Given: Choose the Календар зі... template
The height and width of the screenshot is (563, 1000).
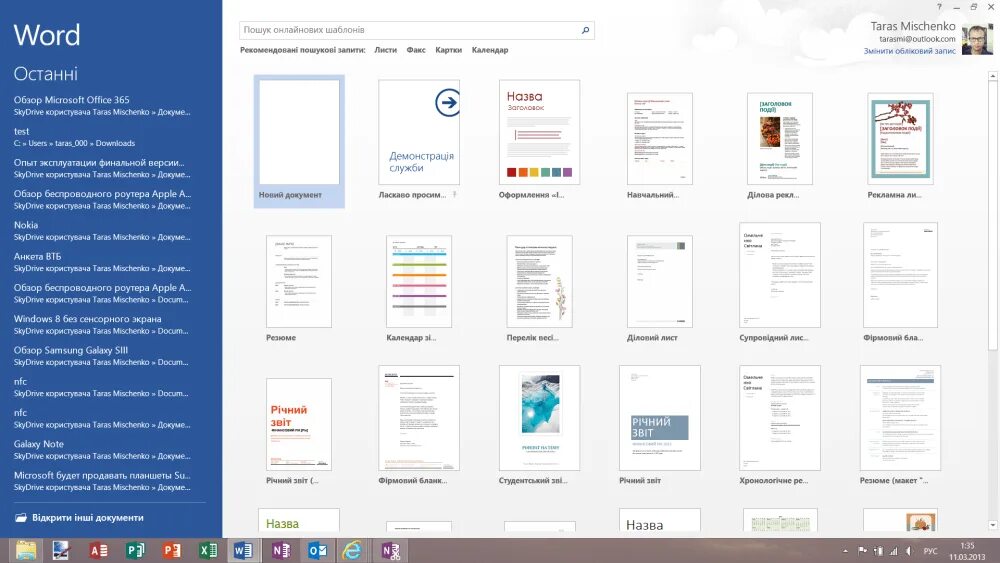Looking at the screenshot, I should tap(419, 281).
